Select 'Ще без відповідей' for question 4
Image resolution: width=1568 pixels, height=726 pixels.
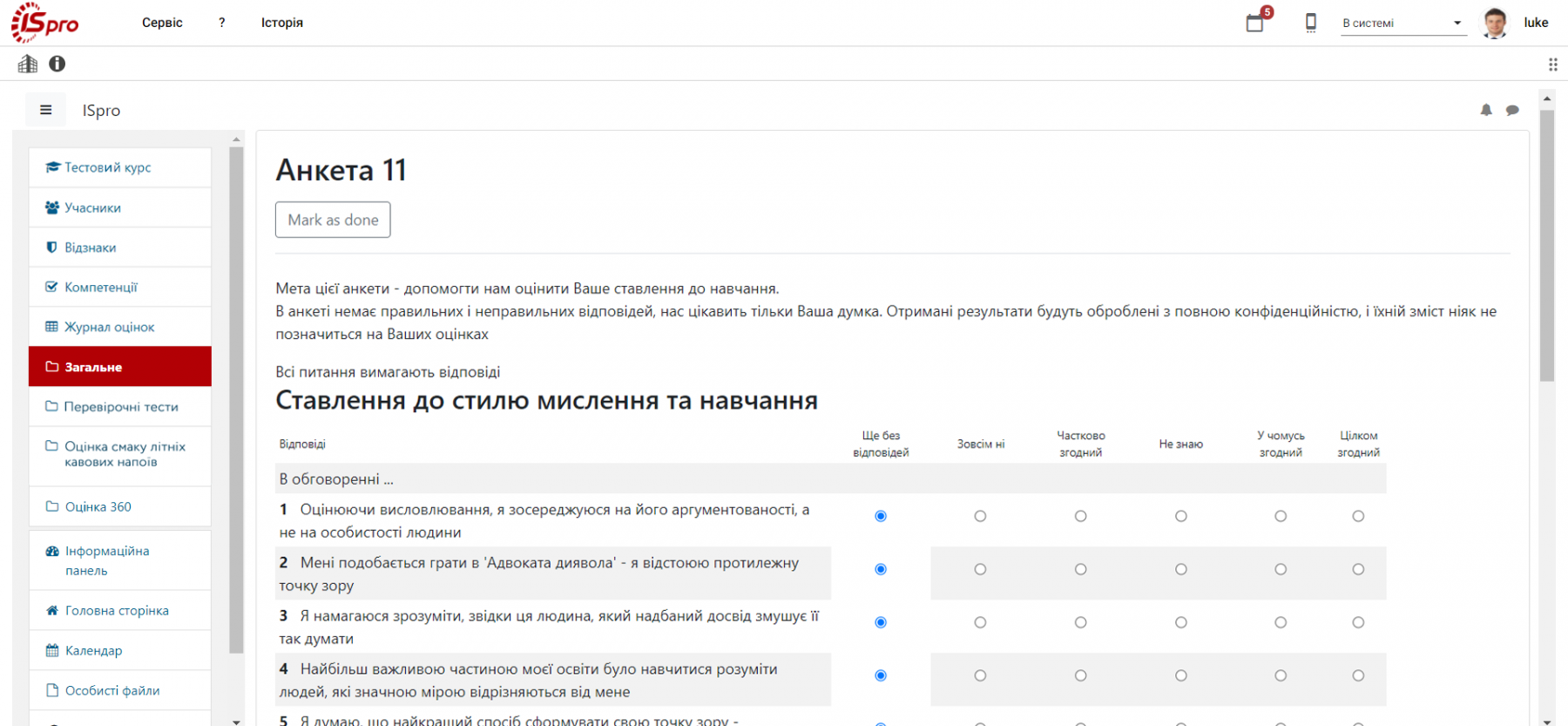click(x=881, y=675)
